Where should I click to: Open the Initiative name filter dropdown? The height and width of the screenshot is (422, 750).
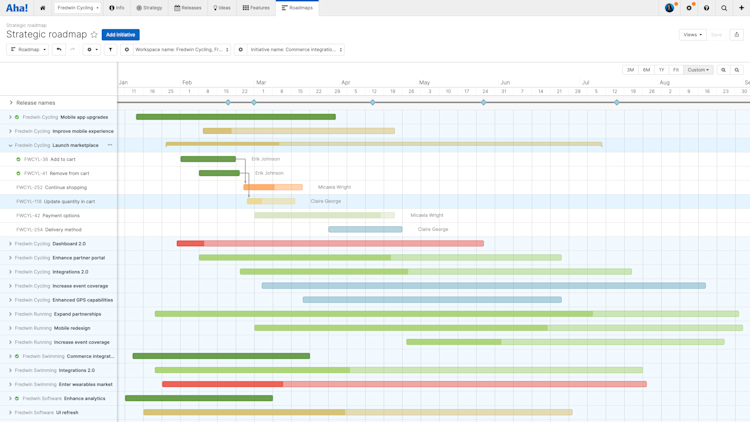(296, 49)
